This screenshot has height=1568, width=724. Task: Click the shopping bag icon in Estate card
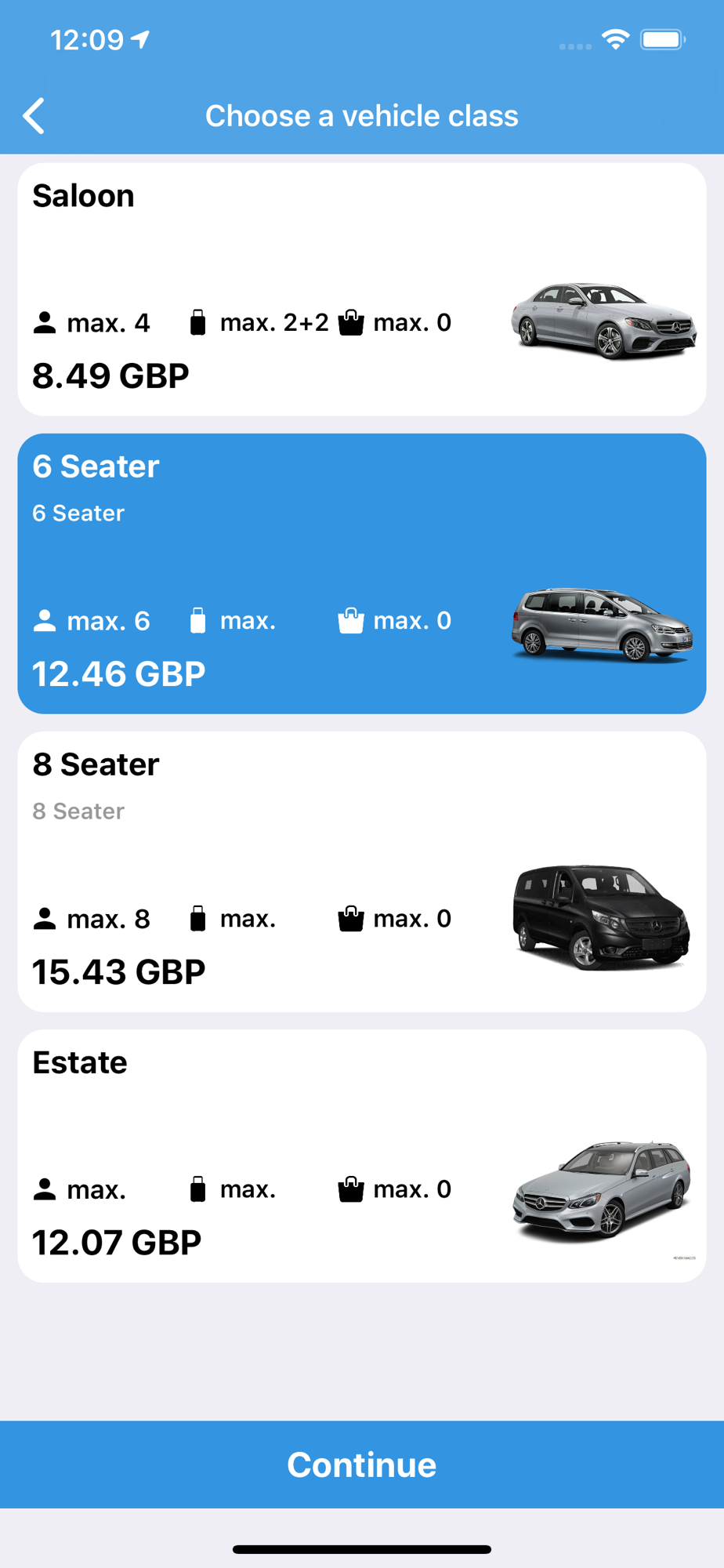(x=351, y=1189)
